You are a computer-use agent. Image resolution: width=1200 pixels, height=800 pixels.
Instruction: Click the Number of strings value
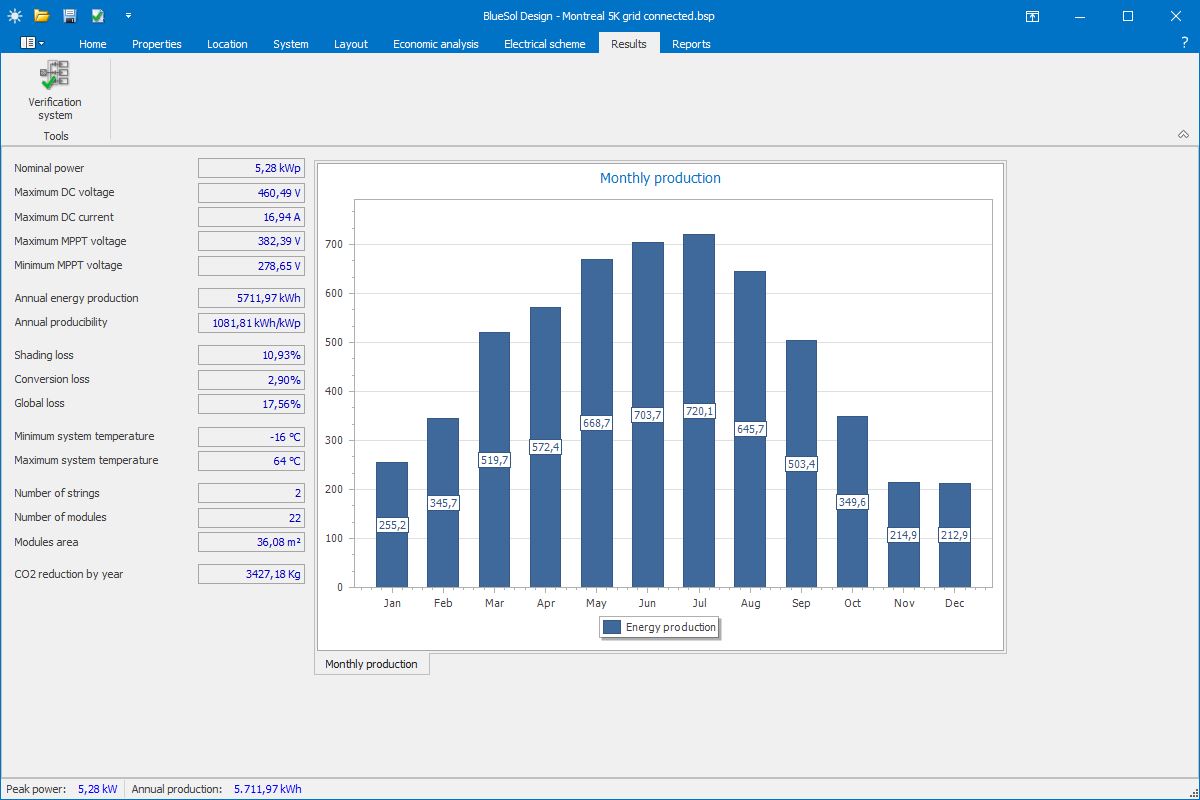click(251, 493)
